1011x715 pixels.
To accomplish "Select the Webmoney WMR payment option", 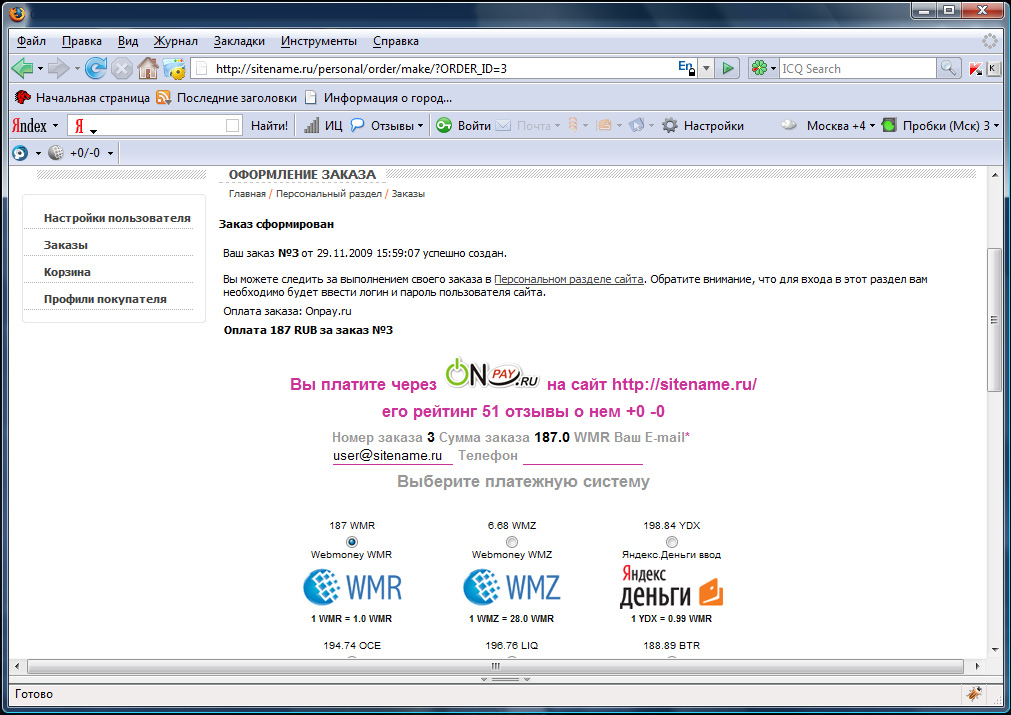I will (x=351, y=541).
